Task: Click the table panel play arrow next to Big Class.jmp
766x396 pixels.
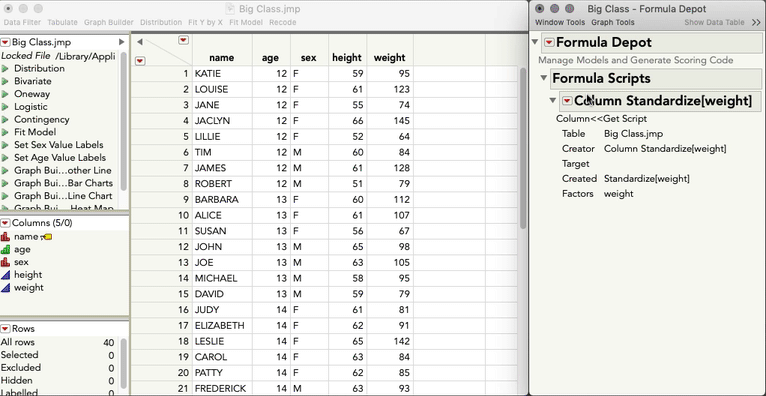Action: coord(122,42)
